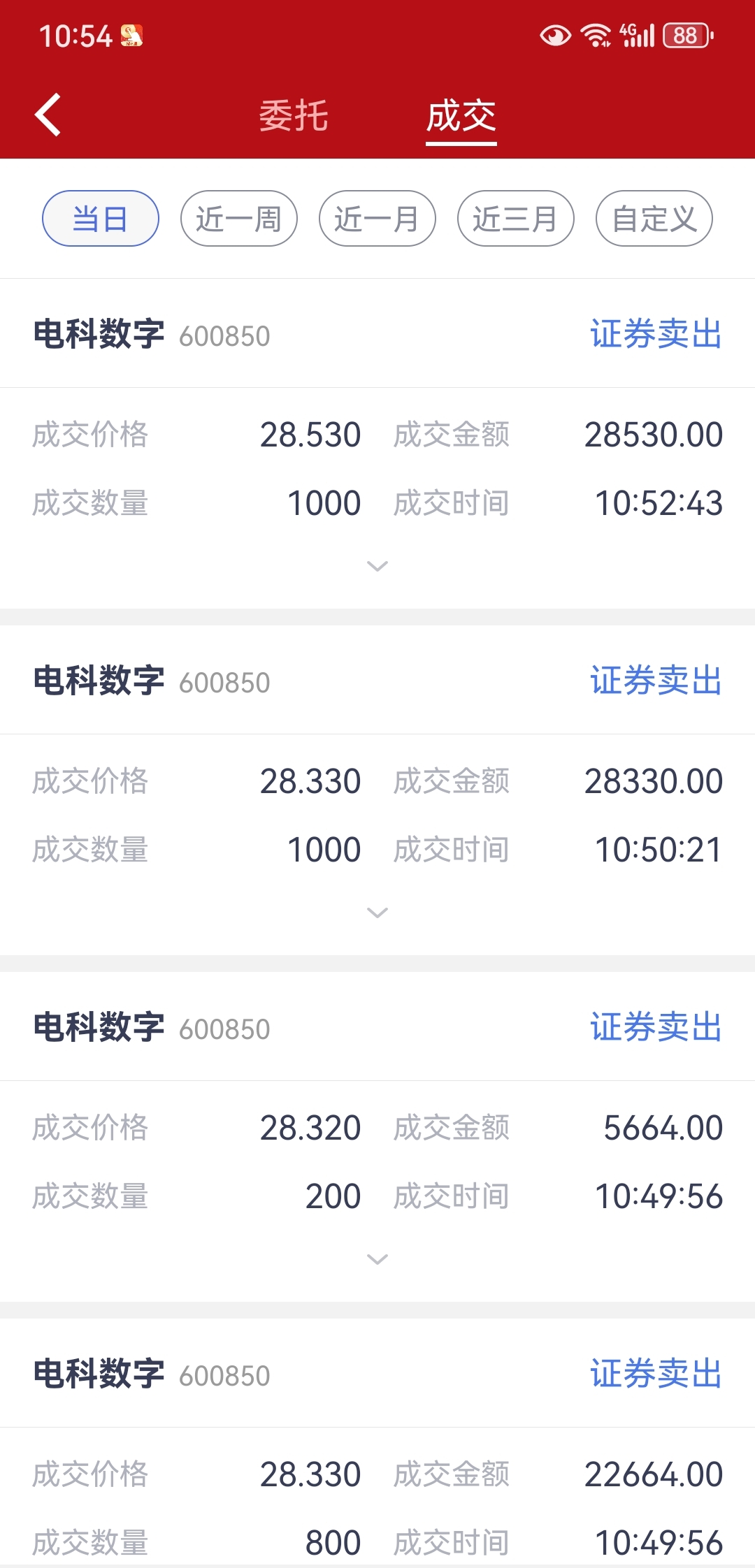Viewport: 755px width, 1568px height.
Task: Select the 成交 tab
Action: point(461,115)
